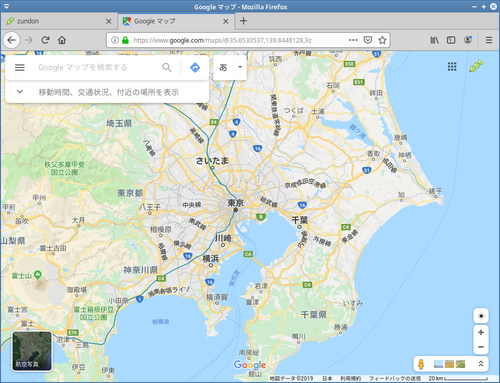Expand imagery strip with double chevron
Image resolution: width=500 pixels, height=383 pixels.
point(481,364)
